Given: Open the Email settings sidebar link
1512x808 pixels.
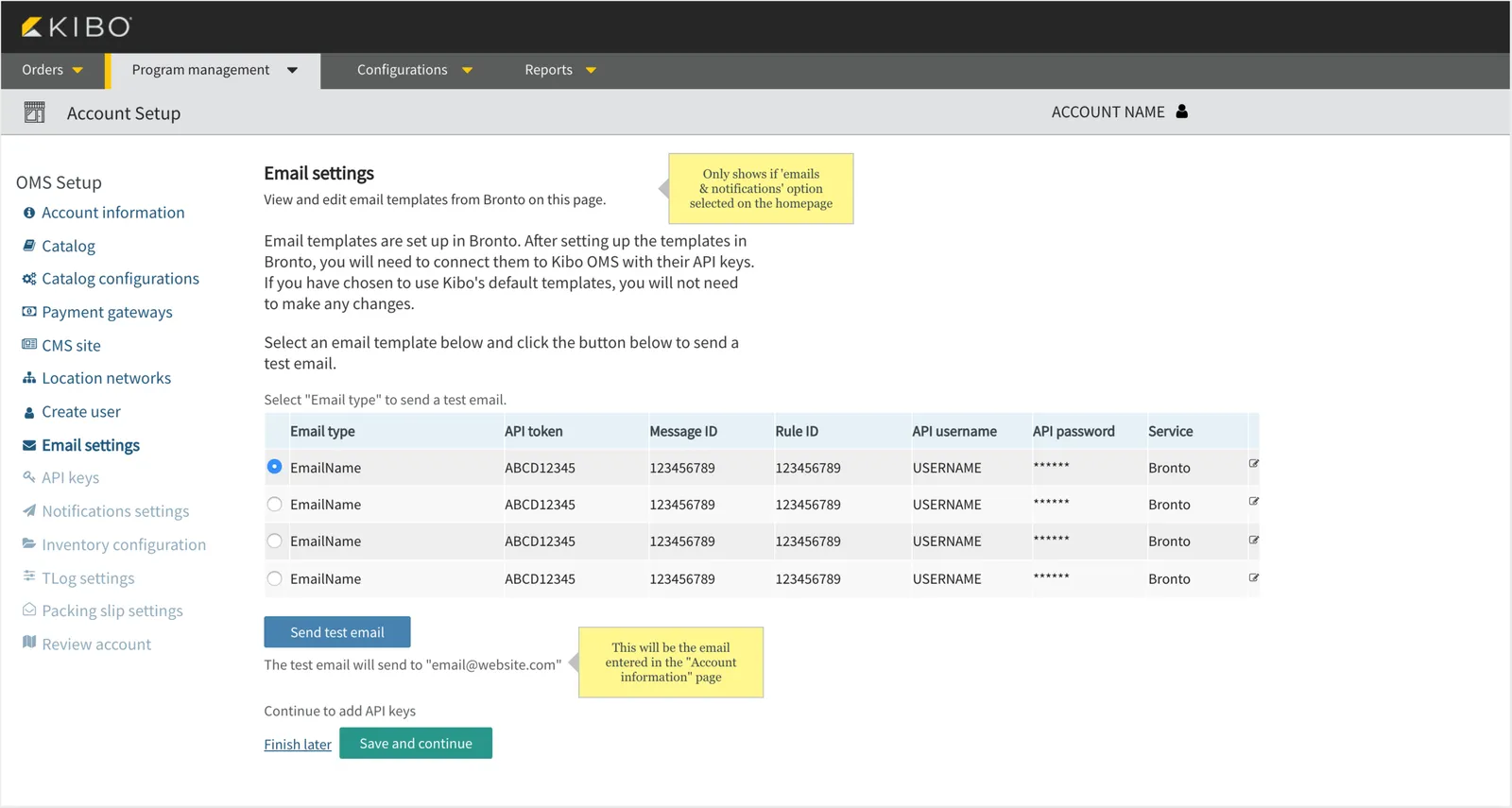Looking at the screenshot, I should coord(91,445).
